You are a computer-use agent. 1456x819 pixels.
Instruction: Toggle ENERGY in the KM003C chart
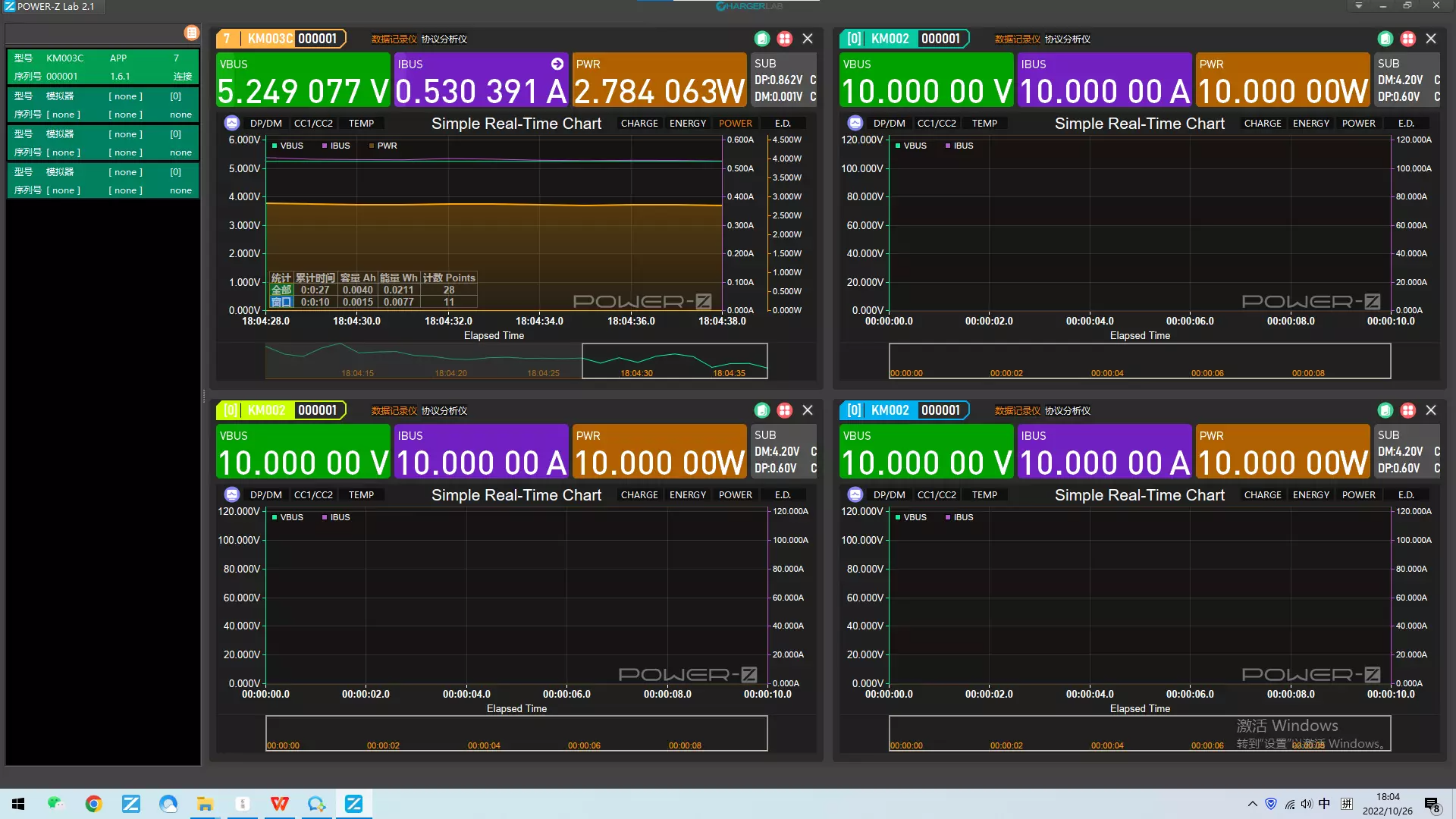point(688,124)
